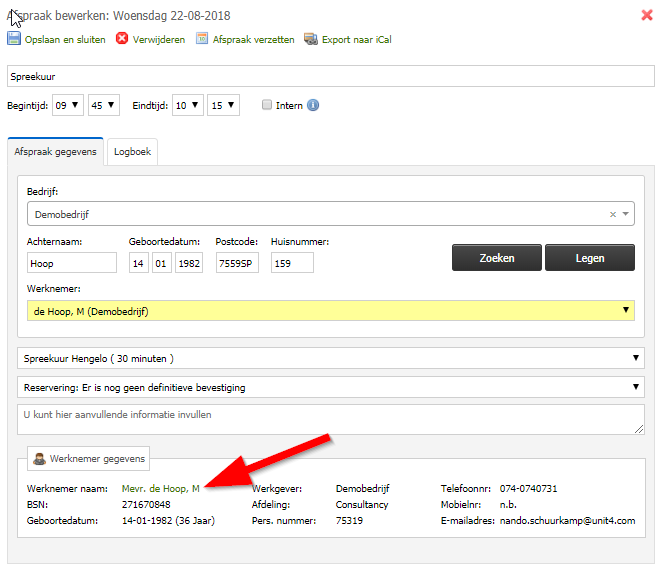Click the Export naar iCal icon
The height and width of the screenshot is (576, 661).
311,39
